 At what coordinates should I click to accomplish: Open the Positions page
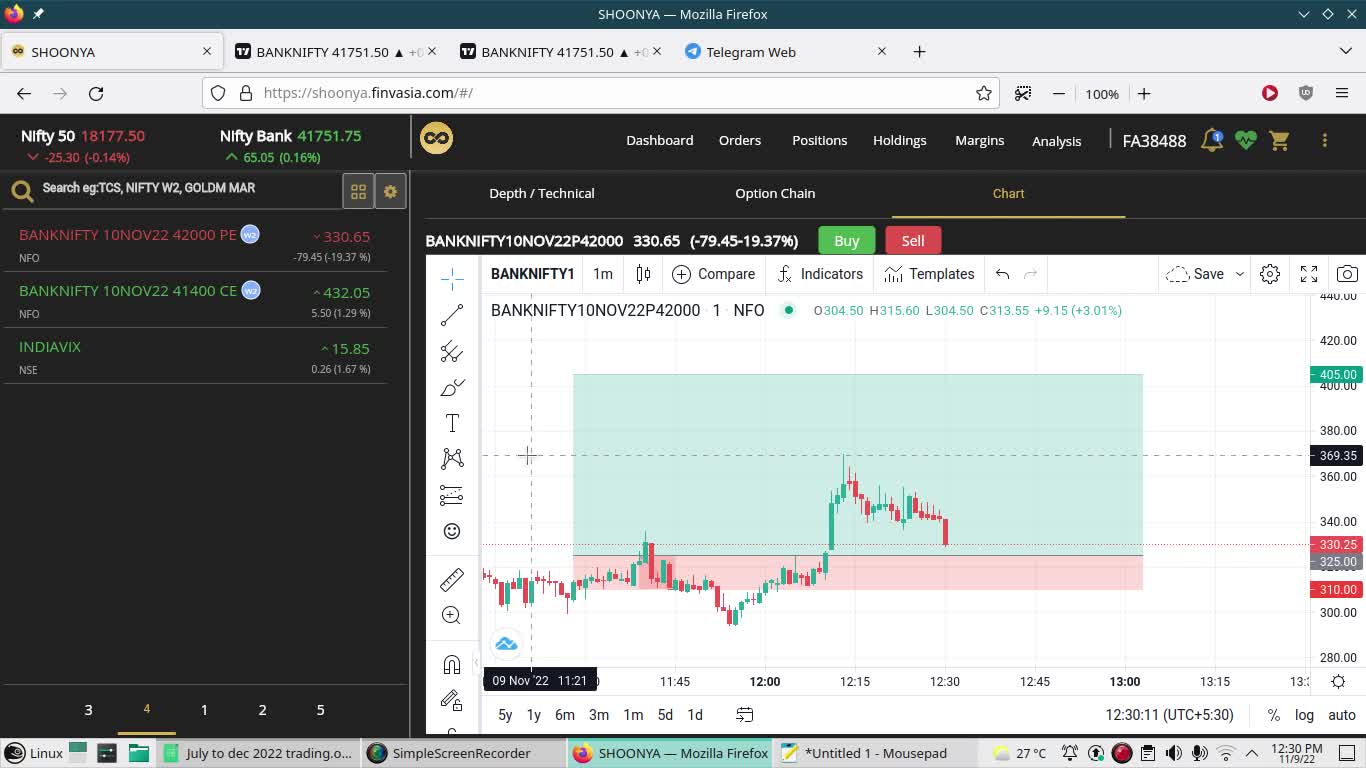point(819,140)
